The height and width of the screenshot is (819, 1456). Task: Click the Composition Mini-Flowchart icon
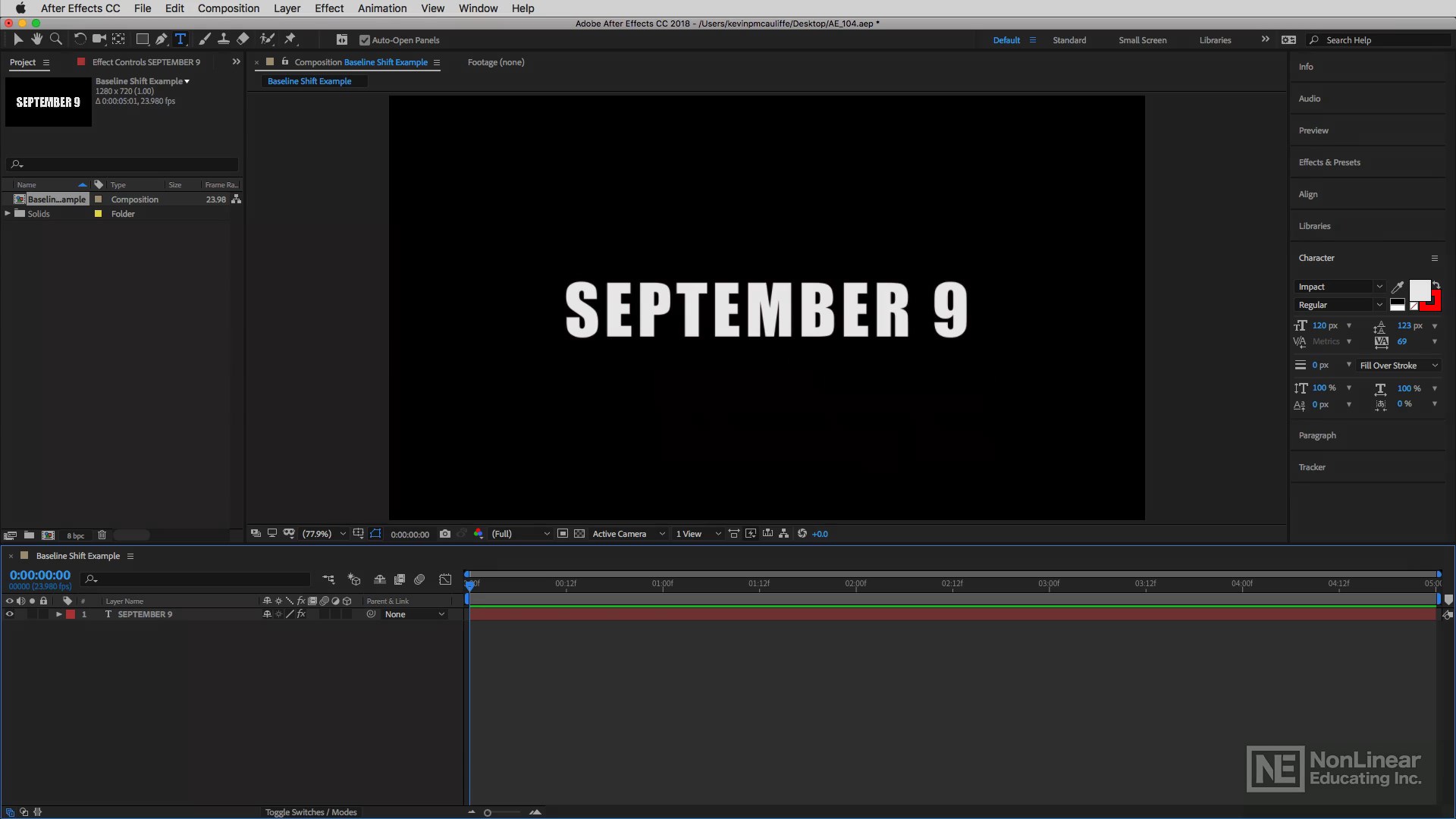pos(328,579)
